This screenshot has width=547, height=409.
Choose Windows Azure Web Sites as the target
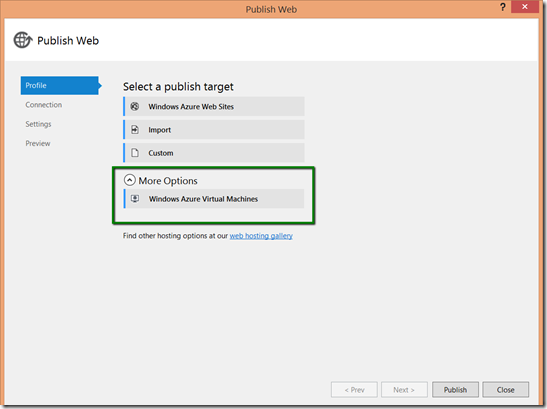click(214, 106)
